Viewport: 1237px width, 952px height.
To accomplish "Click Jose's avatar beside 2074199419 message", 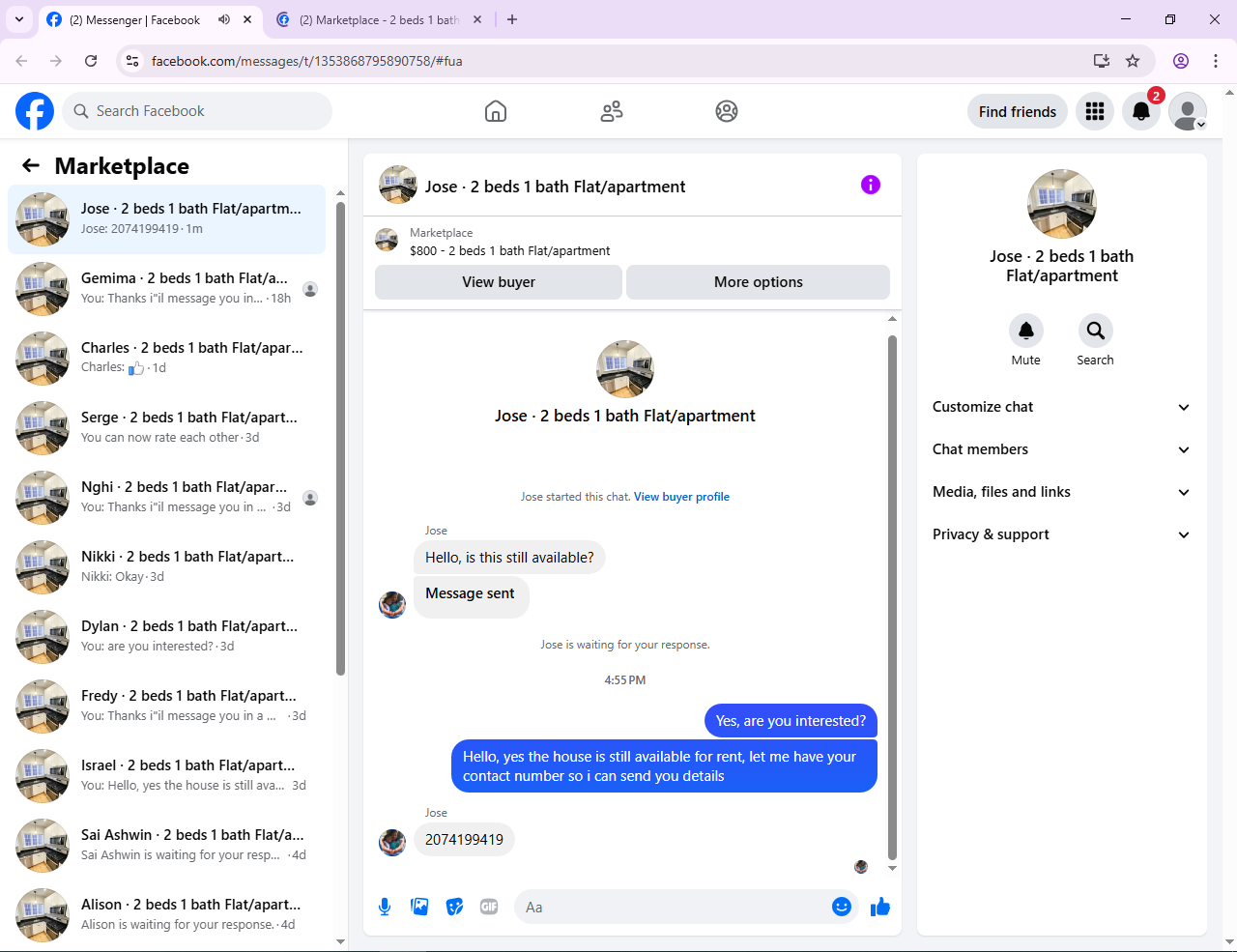I will [x=392, y=843].
